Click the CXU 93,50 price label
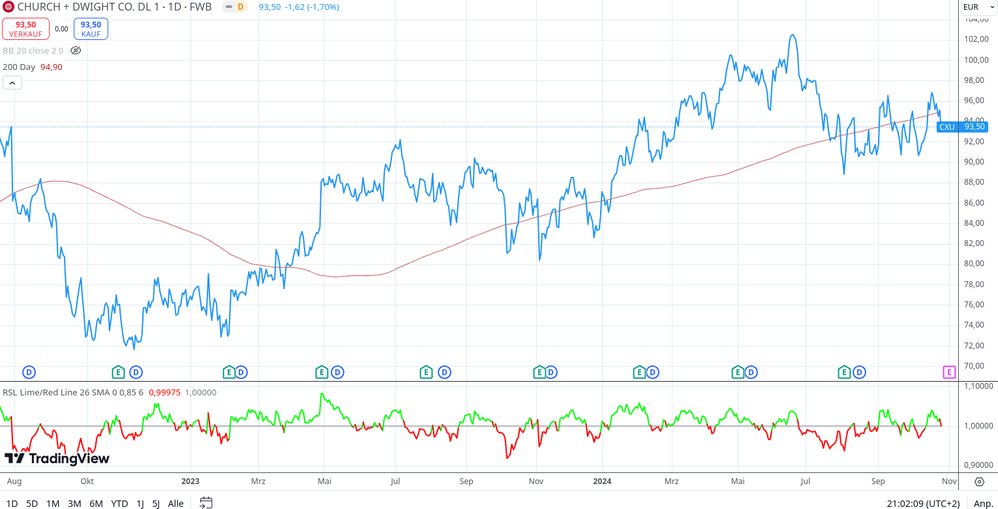Viewport: 998px width, 509px height. [962, 127]
